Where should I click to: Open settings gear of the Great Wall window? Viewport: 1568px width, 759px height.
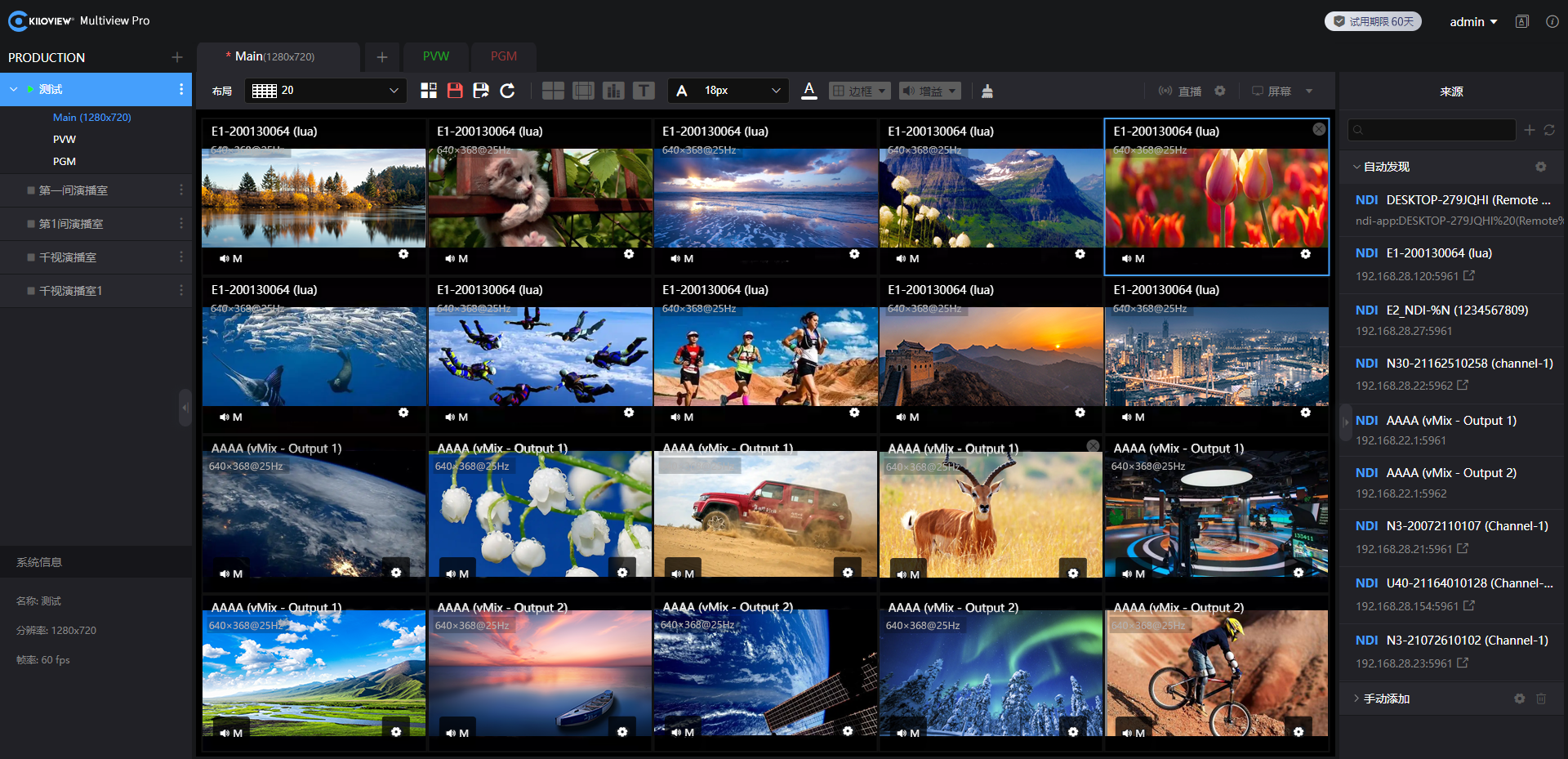pyautogui.click(x=1080, y=413)
